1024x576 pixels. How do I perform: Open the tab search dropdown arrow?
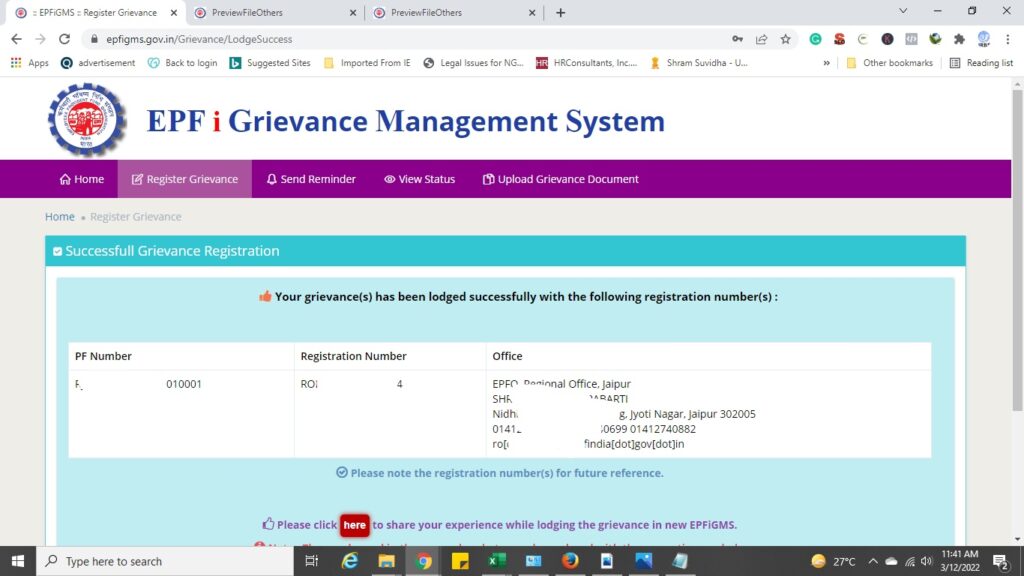coord(903,11)
